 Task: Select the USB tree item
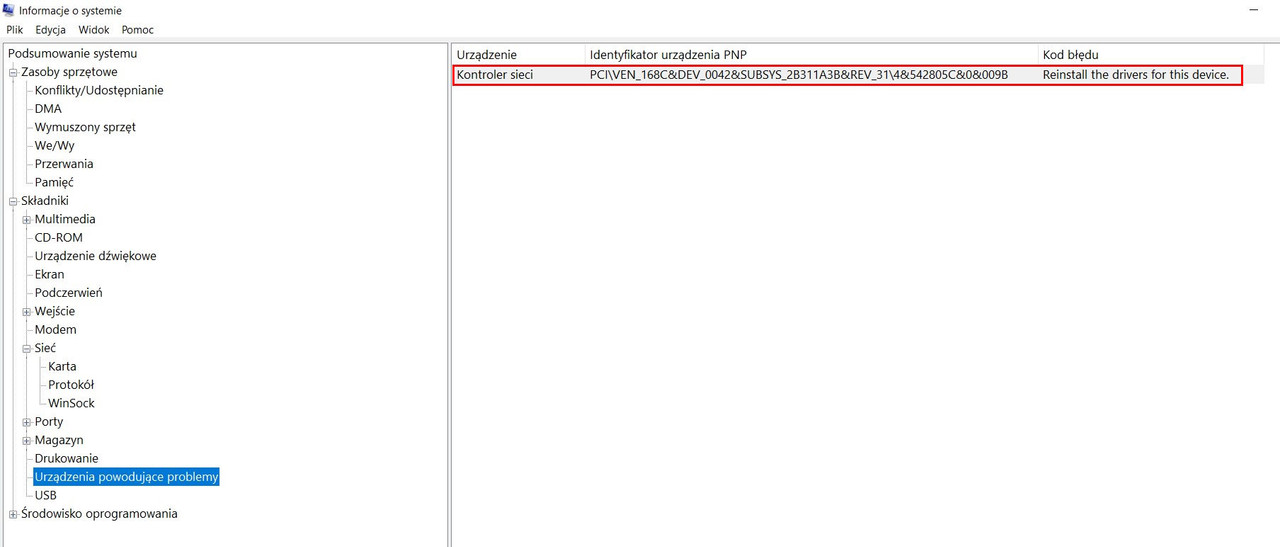click(45, 495)
